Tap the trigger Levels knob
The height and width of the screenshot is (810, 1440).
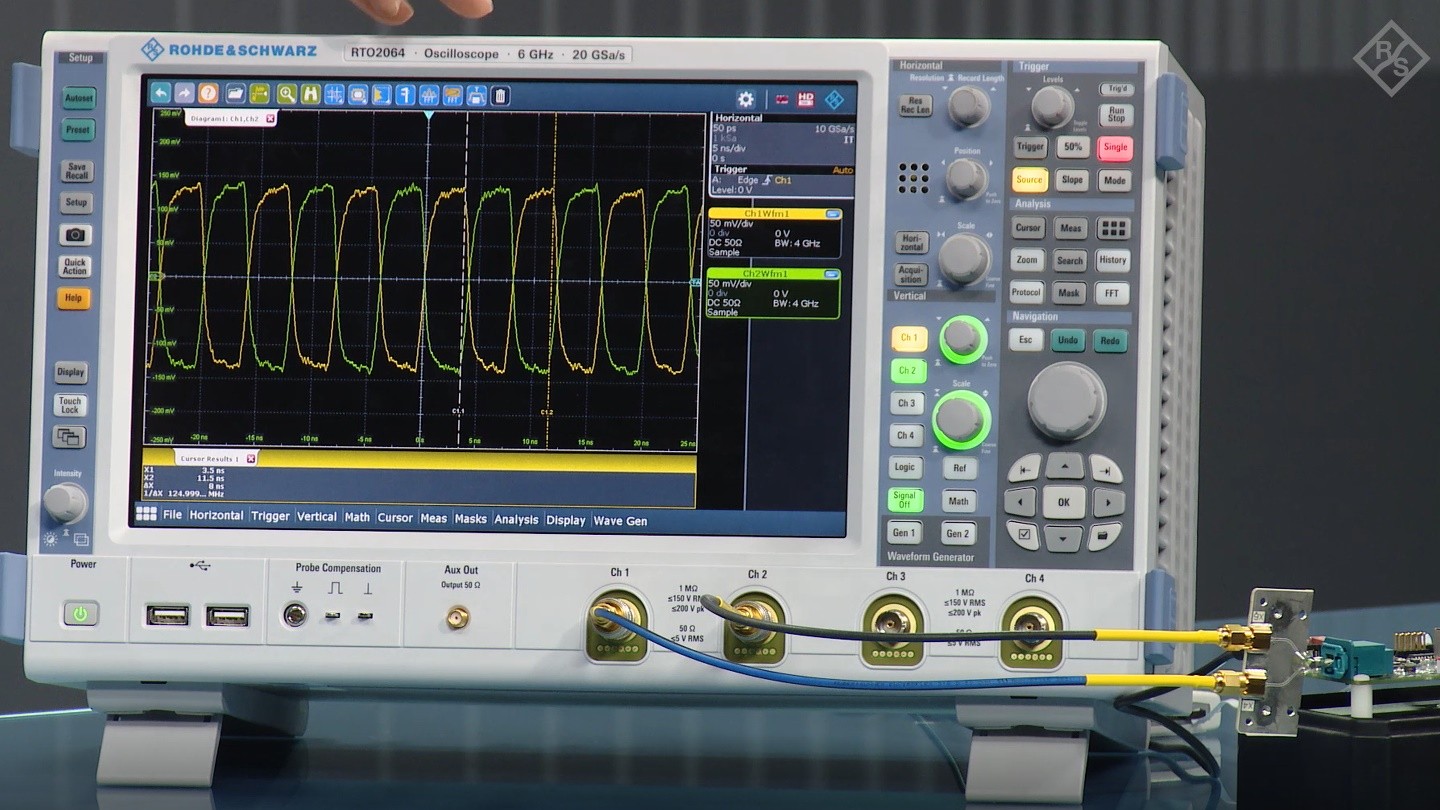(x=1051, y=105)
